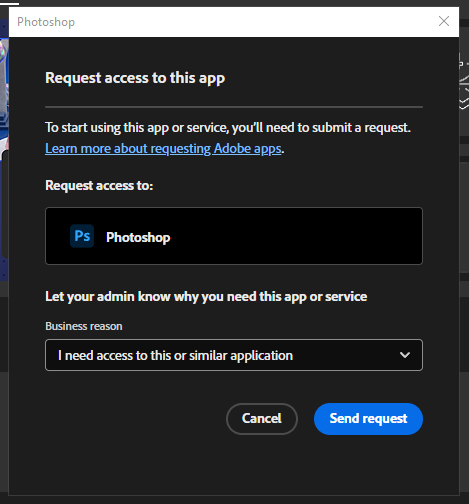Click the 'Photoshop' dialog title bar text
The width and height of the screenshot is (469, 504).
pyautogui.click(x=46, y=22)
